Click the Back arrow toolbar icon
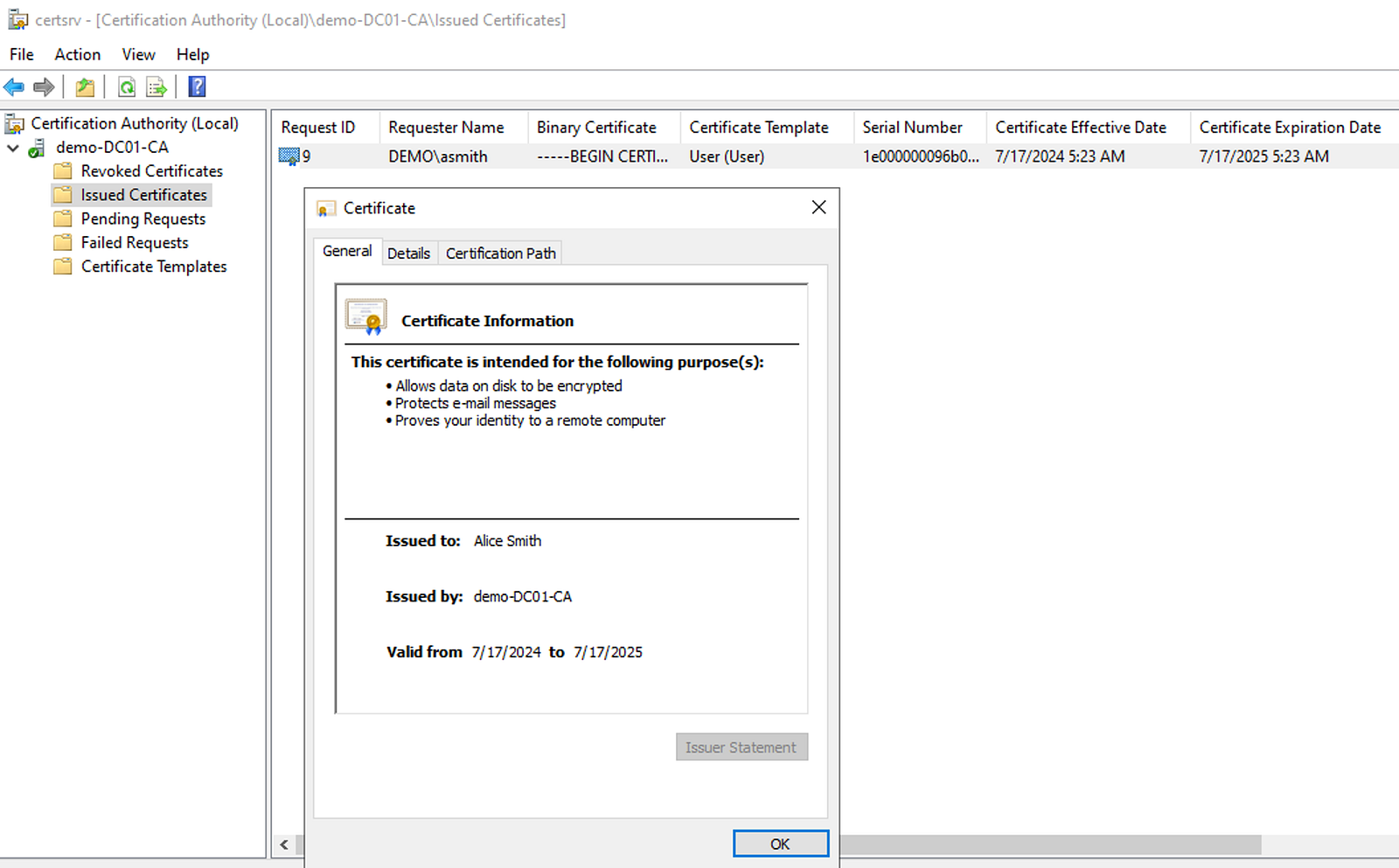 (x=14, y=87)
